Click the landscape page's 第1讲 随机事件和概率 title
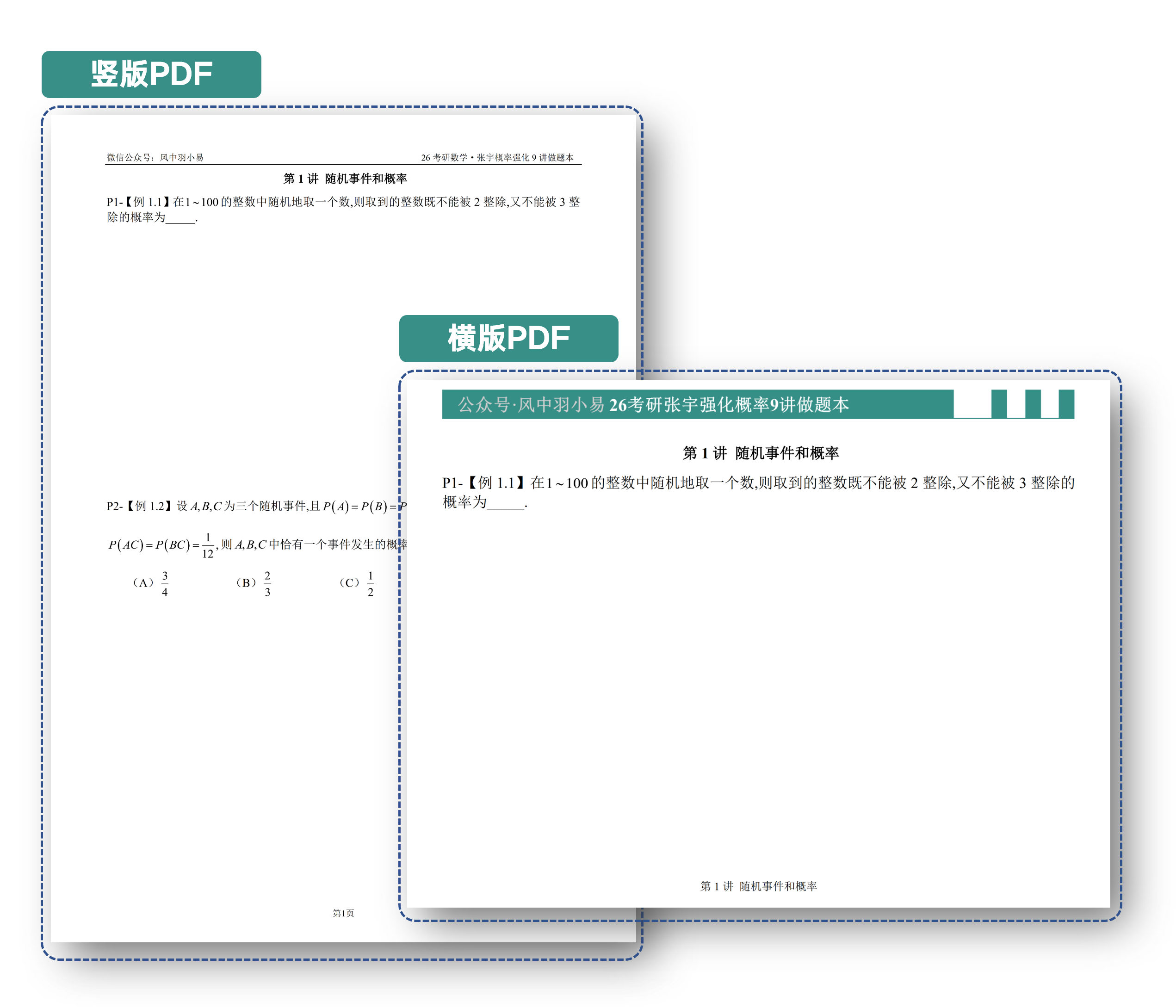This screenshot has height=1008, width=1176. pos(761,453)
